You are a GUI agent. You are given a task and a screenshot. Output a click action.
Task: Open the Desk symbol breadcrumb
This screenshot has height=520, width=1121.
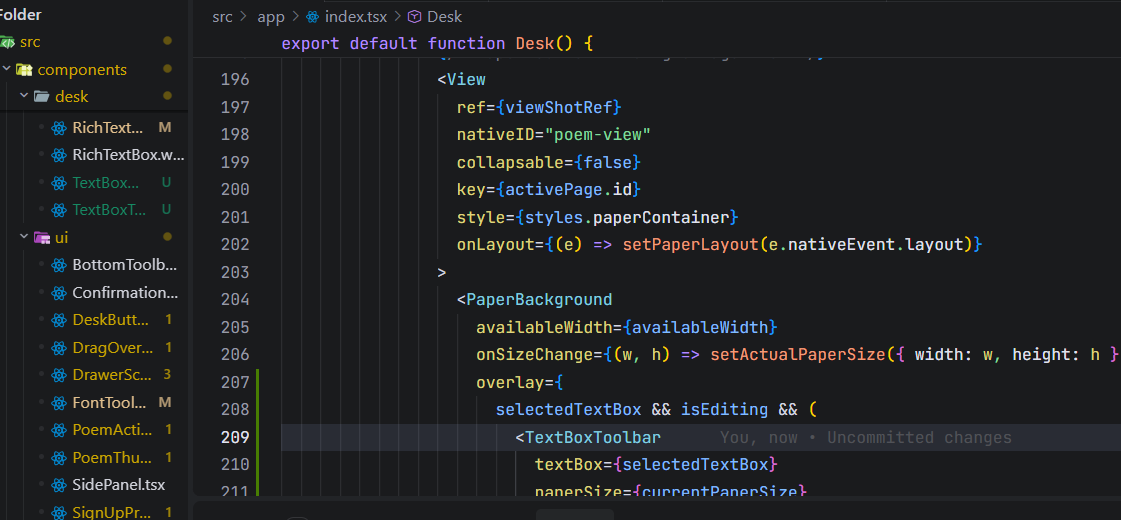click(x=445, y=16)
